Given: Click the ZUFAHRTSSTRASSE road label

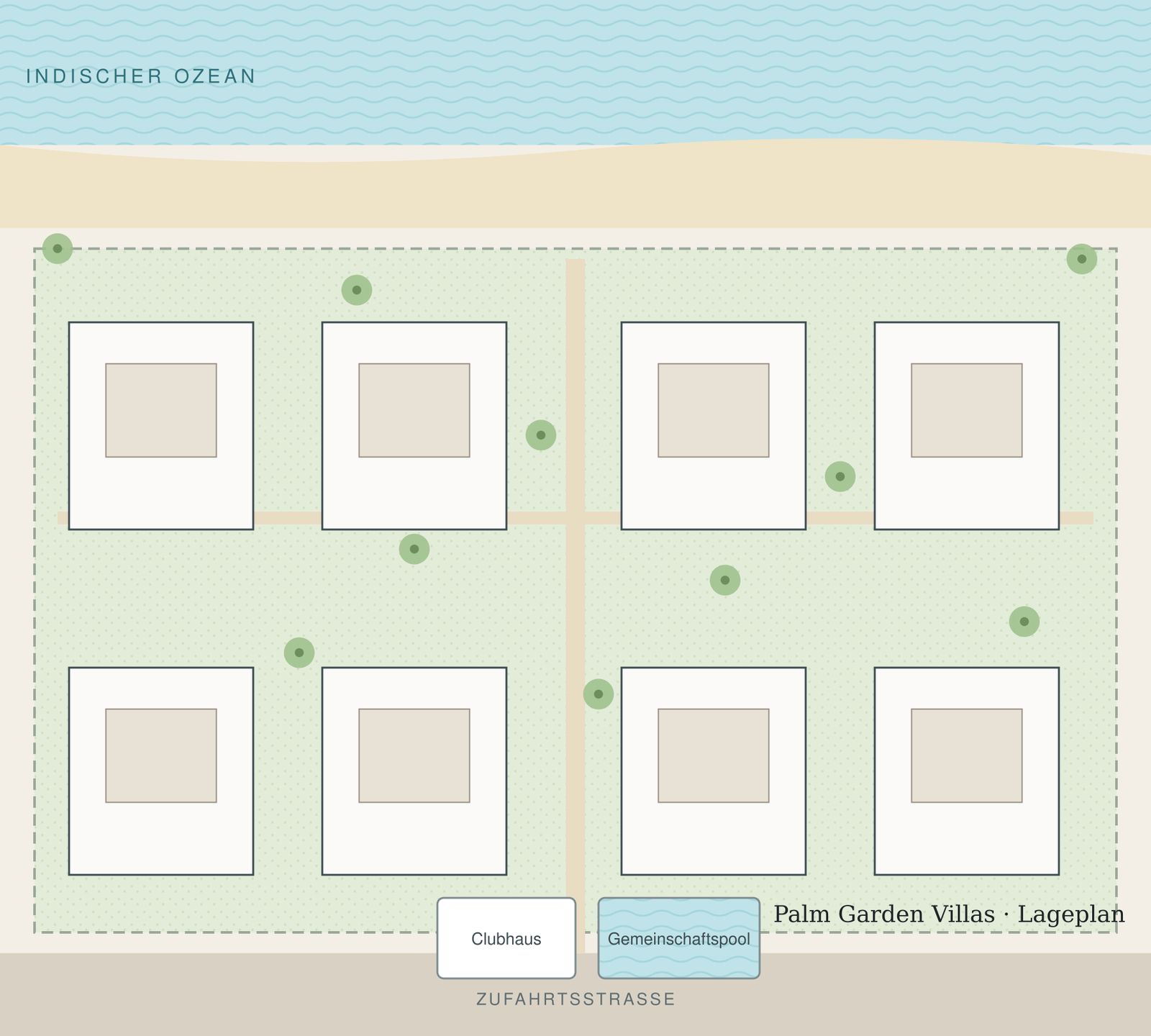Looking at the screenshot, I should tap(575, 999).
